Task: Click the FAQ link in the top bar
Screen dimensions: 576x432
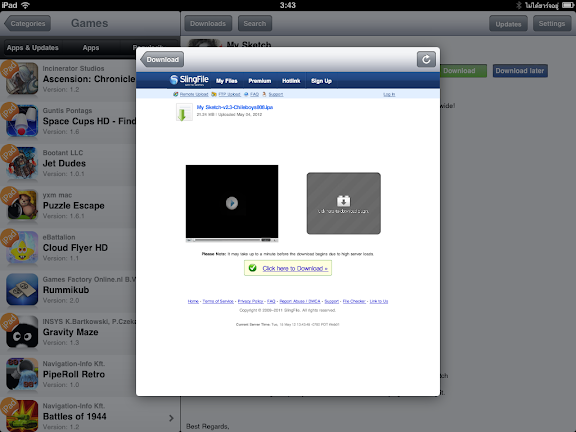Action: [x=254, y=94]
